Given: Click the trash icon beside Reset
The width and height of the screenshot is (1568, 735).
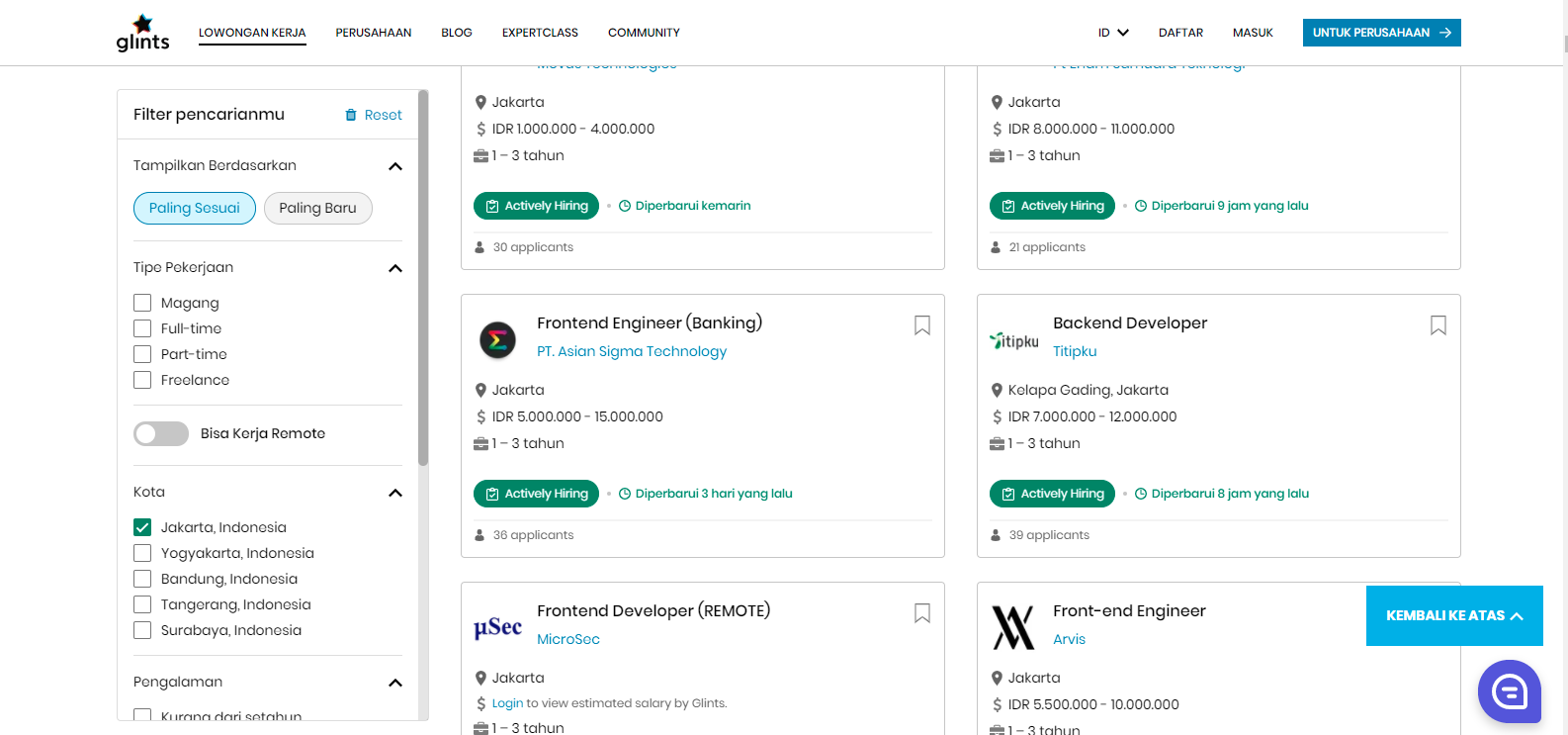Looking at the screenshot, I should pos(351,115).
